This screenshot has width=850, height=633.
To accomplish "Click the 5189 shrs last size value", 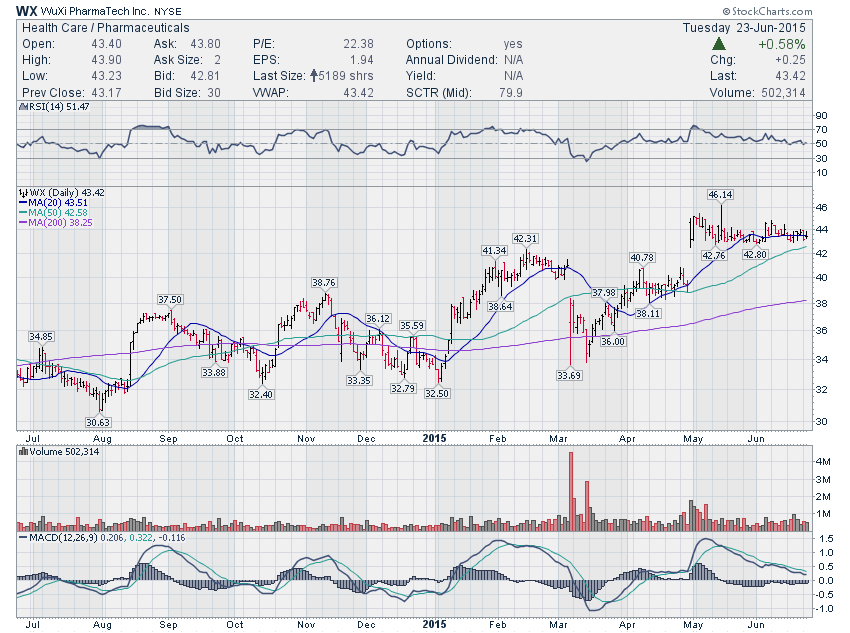I will pos(346,76).
